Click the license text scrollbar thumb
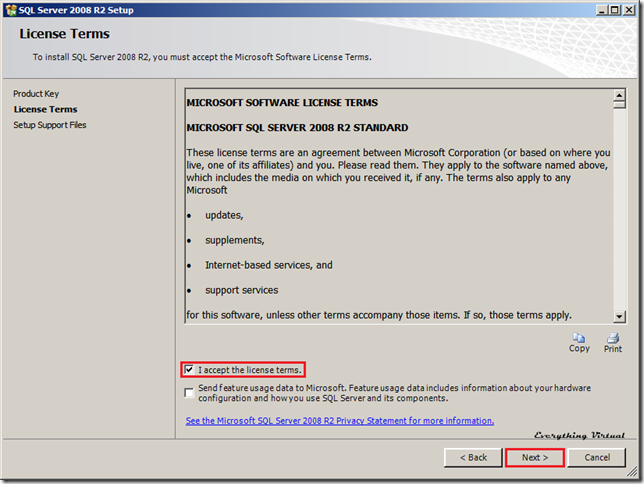Viewport: 644px width, 484px height. pos(619,104)
